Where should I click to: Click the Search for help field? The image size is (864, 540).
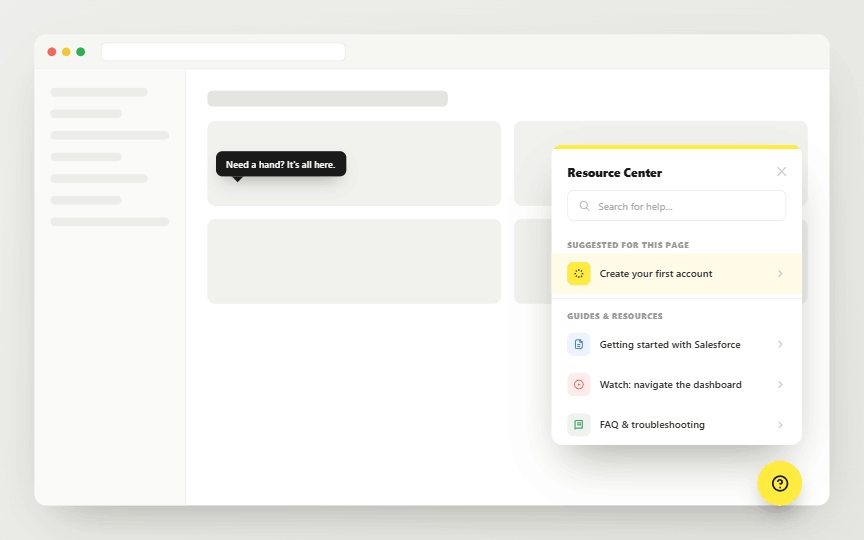[676, 206]
